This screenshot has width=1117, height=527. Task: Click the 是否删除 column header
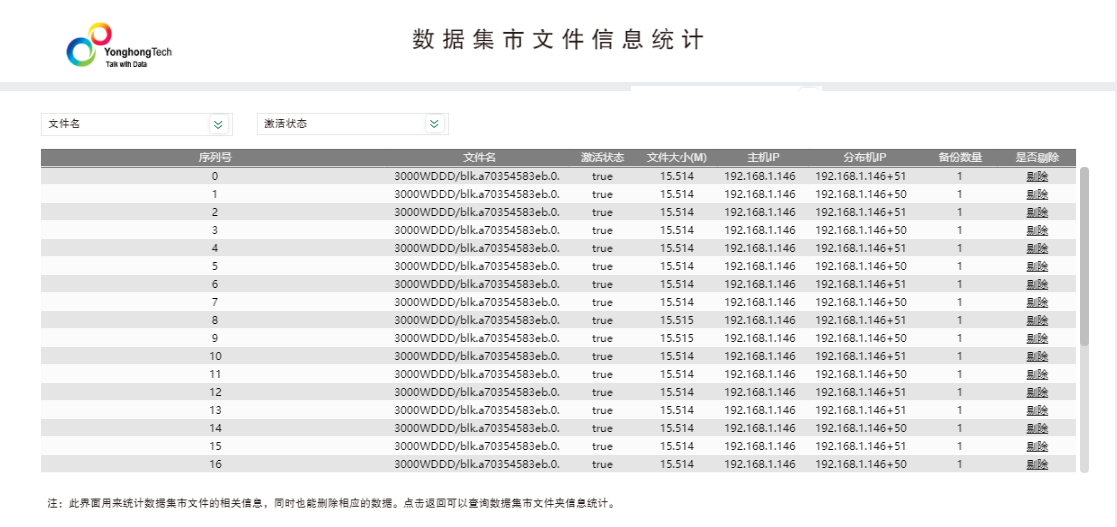(x=1037, y=157)
